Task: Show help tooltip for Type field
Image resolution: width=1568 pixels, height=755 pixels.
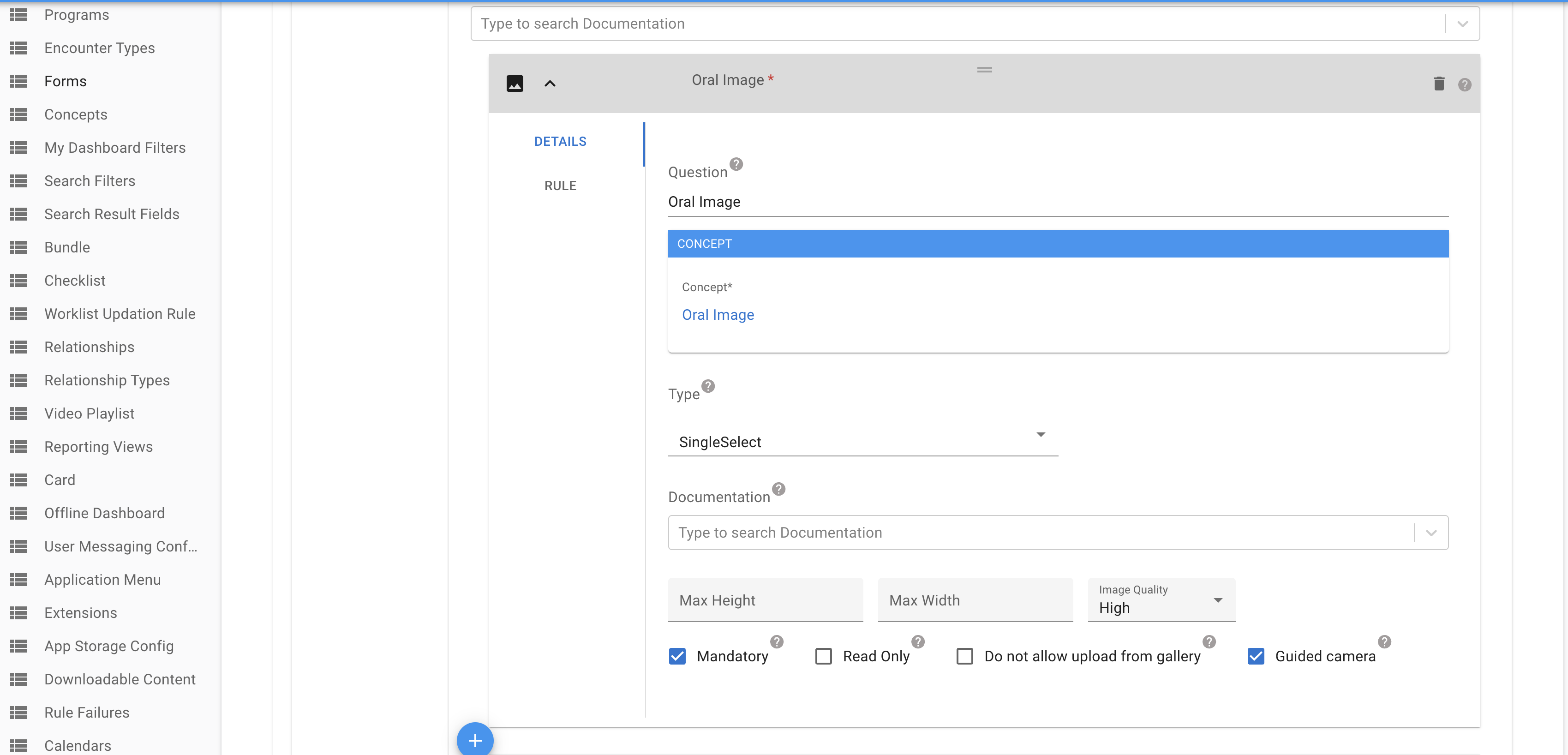Action: click(708, 386)
